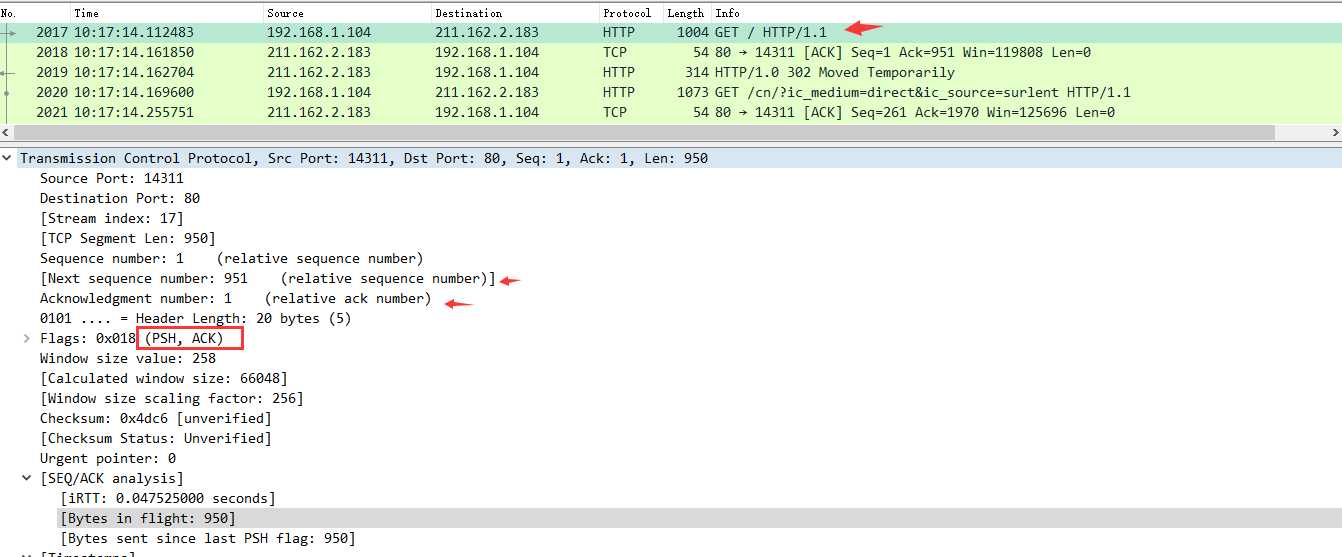The image size is (1342, 557).
Task: Select packet 2017 GET / HTTP/1.1
Action: 671,32
